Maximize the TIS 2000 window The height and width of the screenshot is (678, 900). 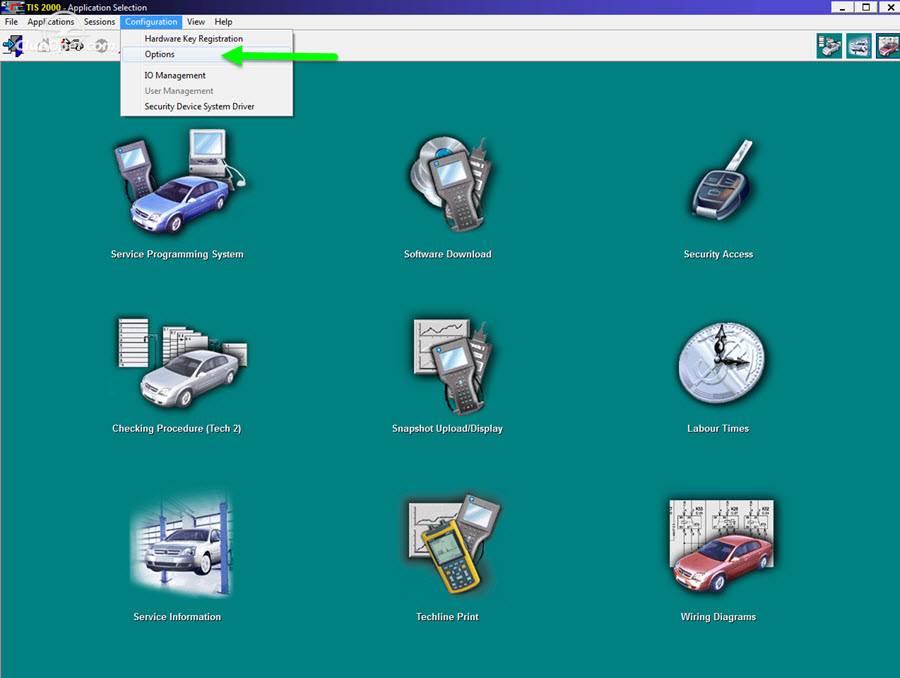pyautogui.click(x=866, y=7)
